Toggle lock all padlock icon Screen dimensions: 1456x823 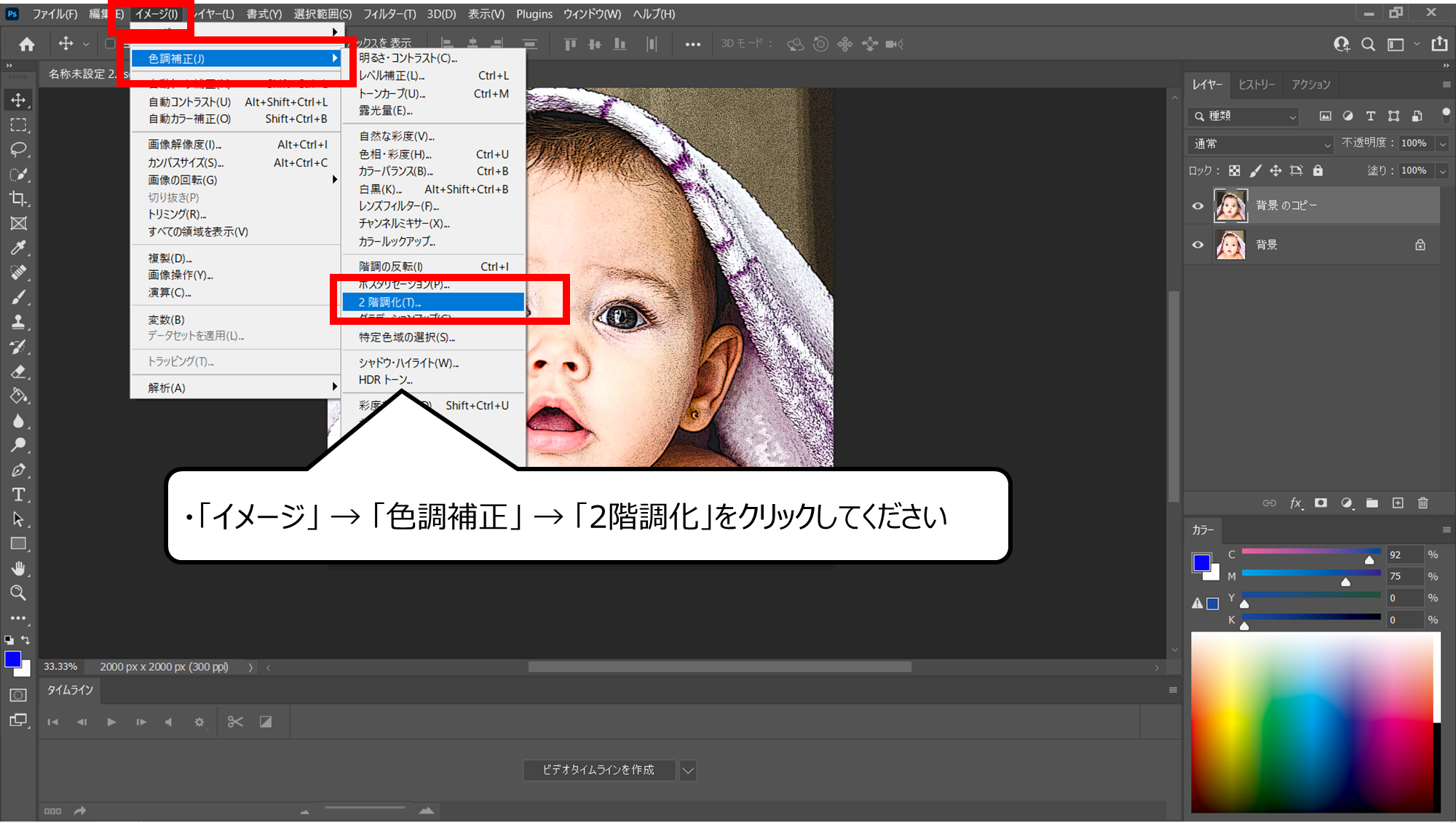point(1318,170)
